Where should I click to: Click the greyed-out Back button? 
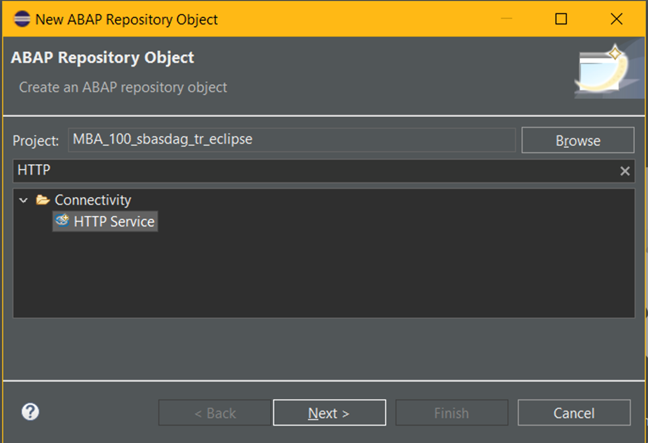click(x=214, y=413)
